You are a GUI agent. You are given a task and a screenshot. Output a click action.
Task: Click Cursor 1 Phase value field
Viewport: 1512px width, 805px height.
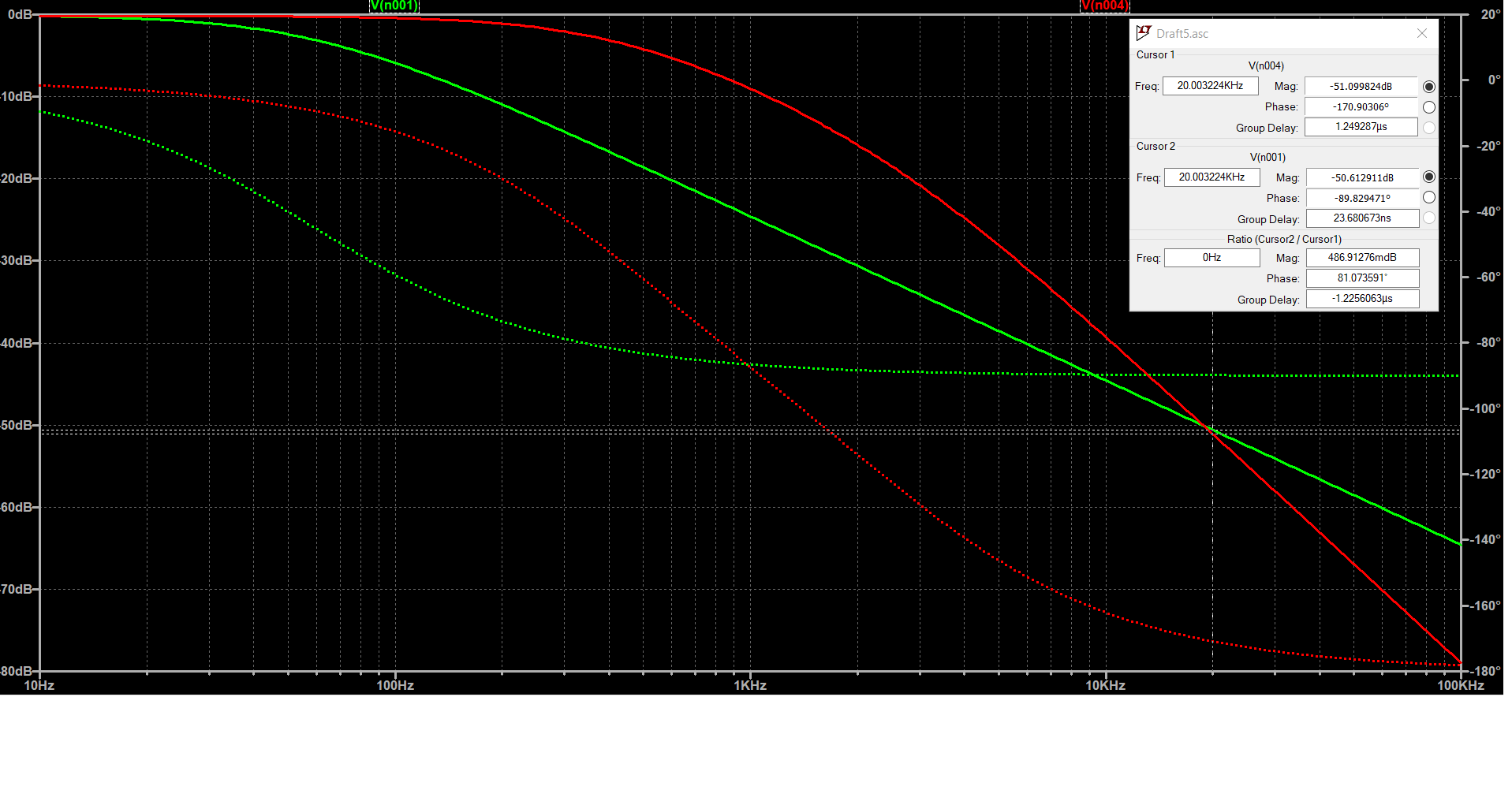[x=1361, y=107]
